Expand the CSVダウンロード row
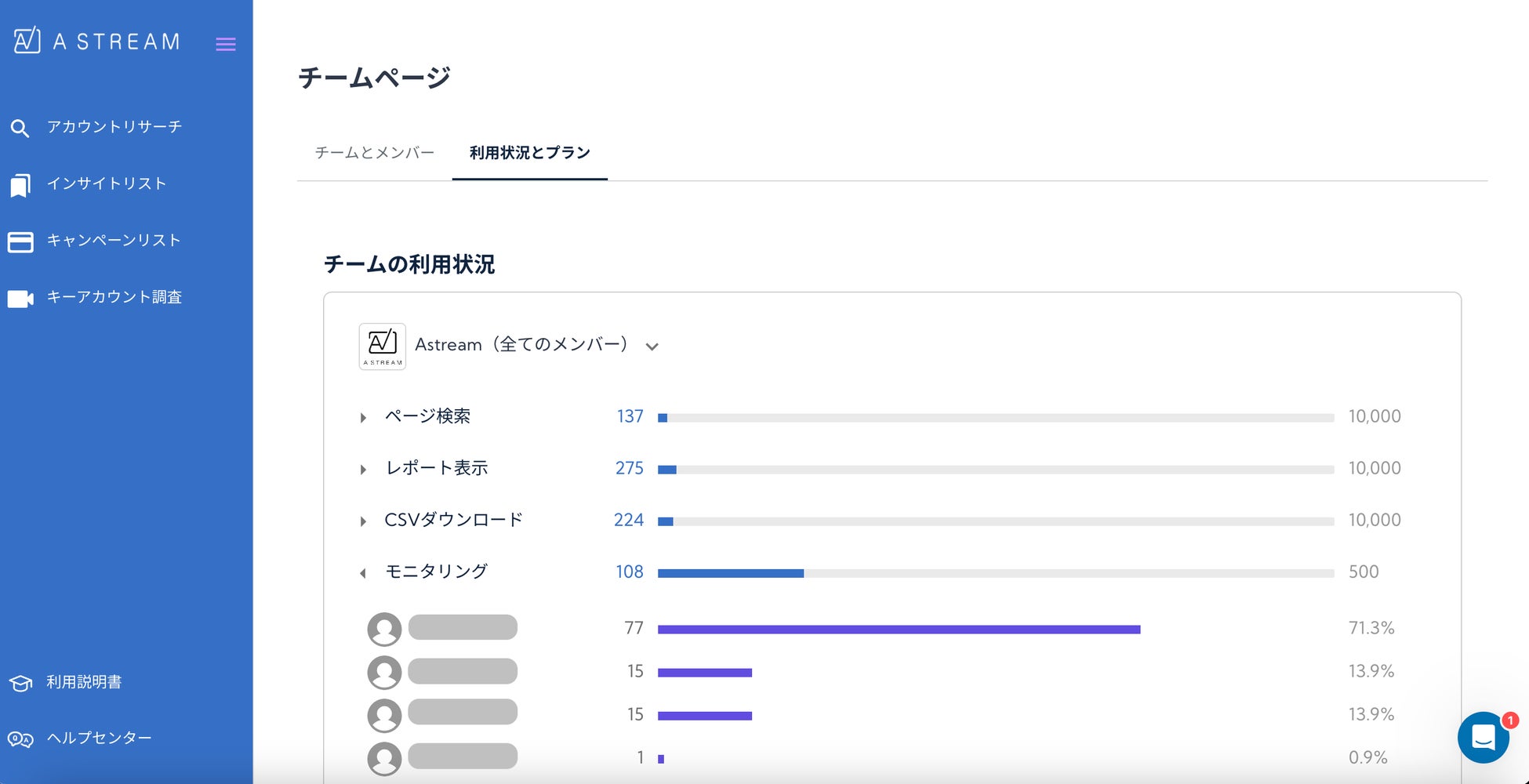The image size is (1529, 784). coord(363,521)
